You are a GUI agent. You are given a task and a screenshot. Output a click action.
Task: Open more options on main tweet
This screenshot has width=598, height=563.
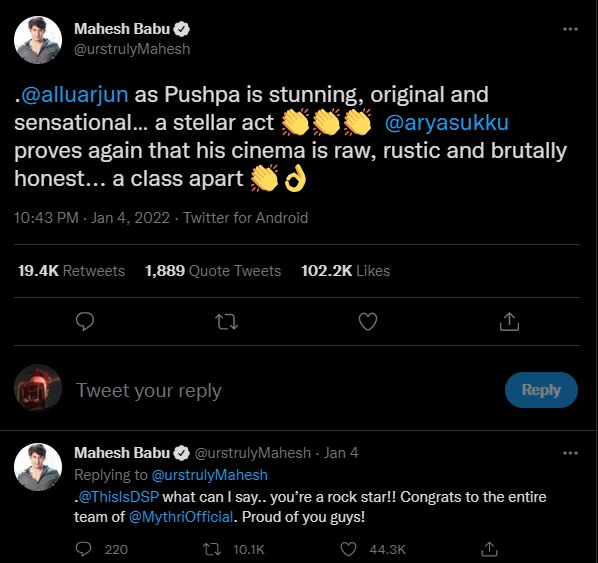pos(570,29)
